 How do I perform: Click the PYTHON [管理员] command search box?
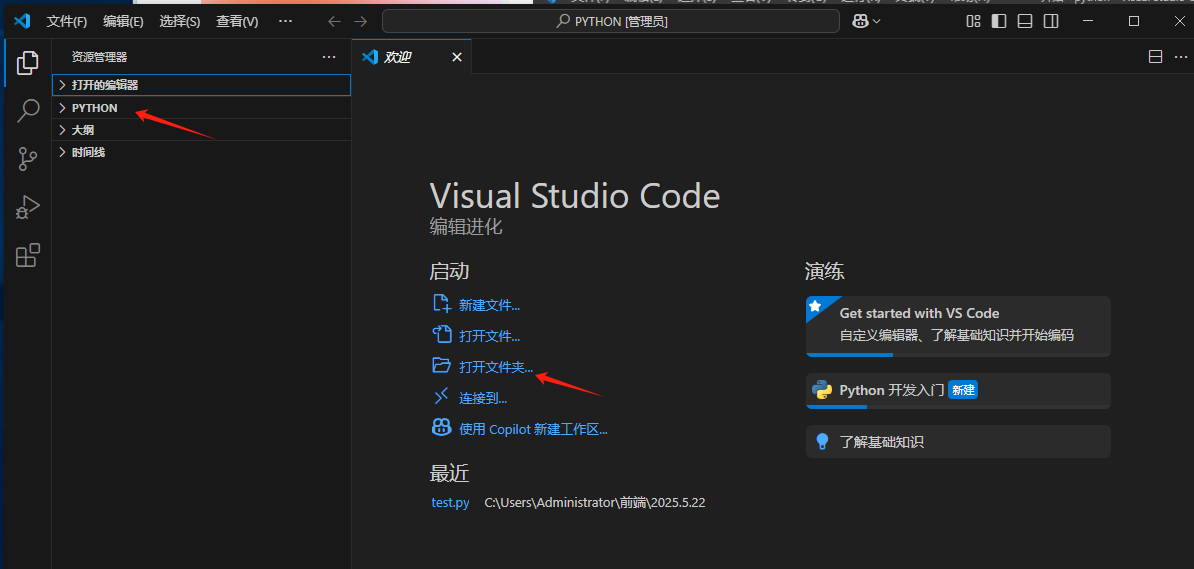click(611, 21)
